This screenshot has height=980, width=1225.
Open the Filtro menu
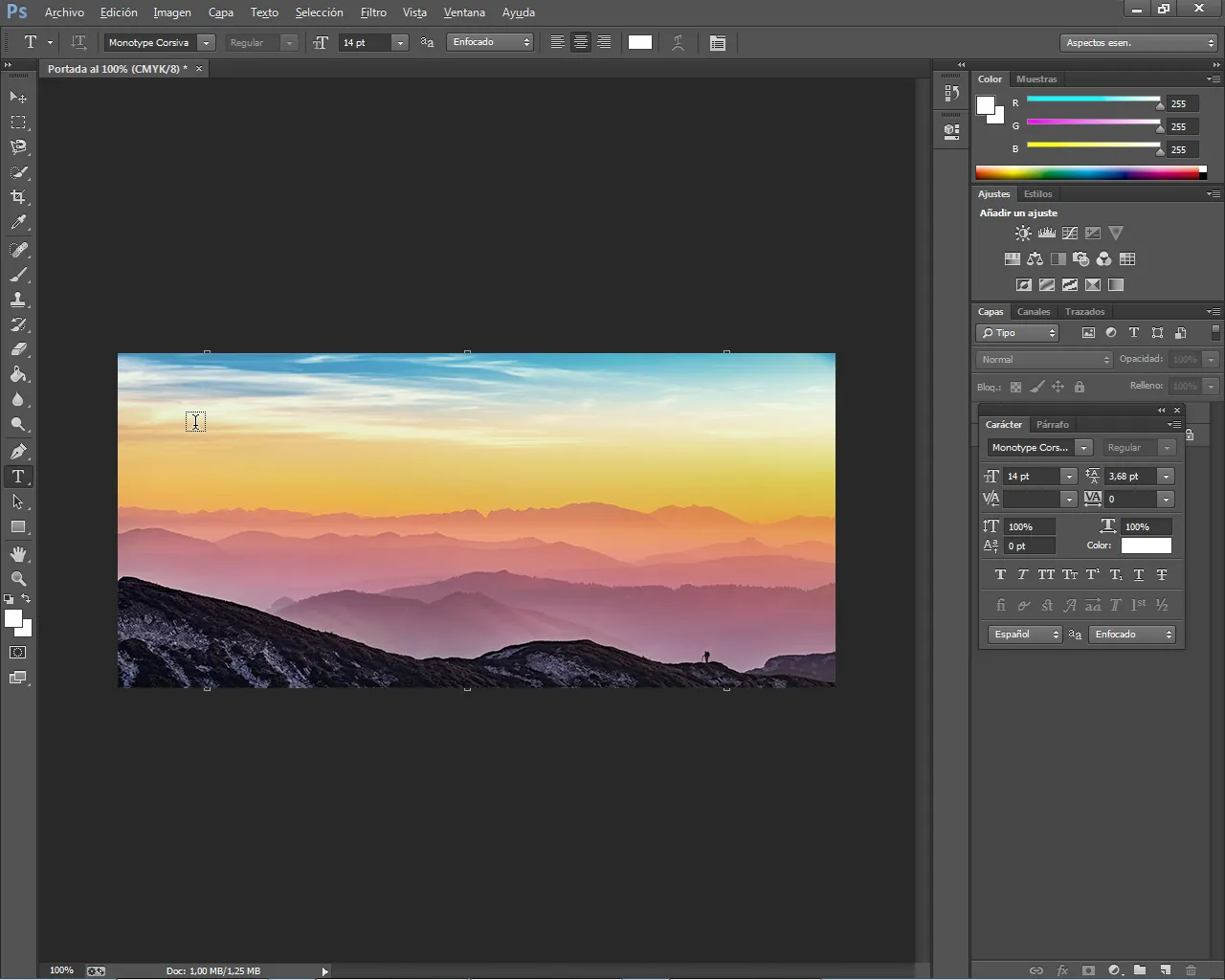(x=373, y=12)
